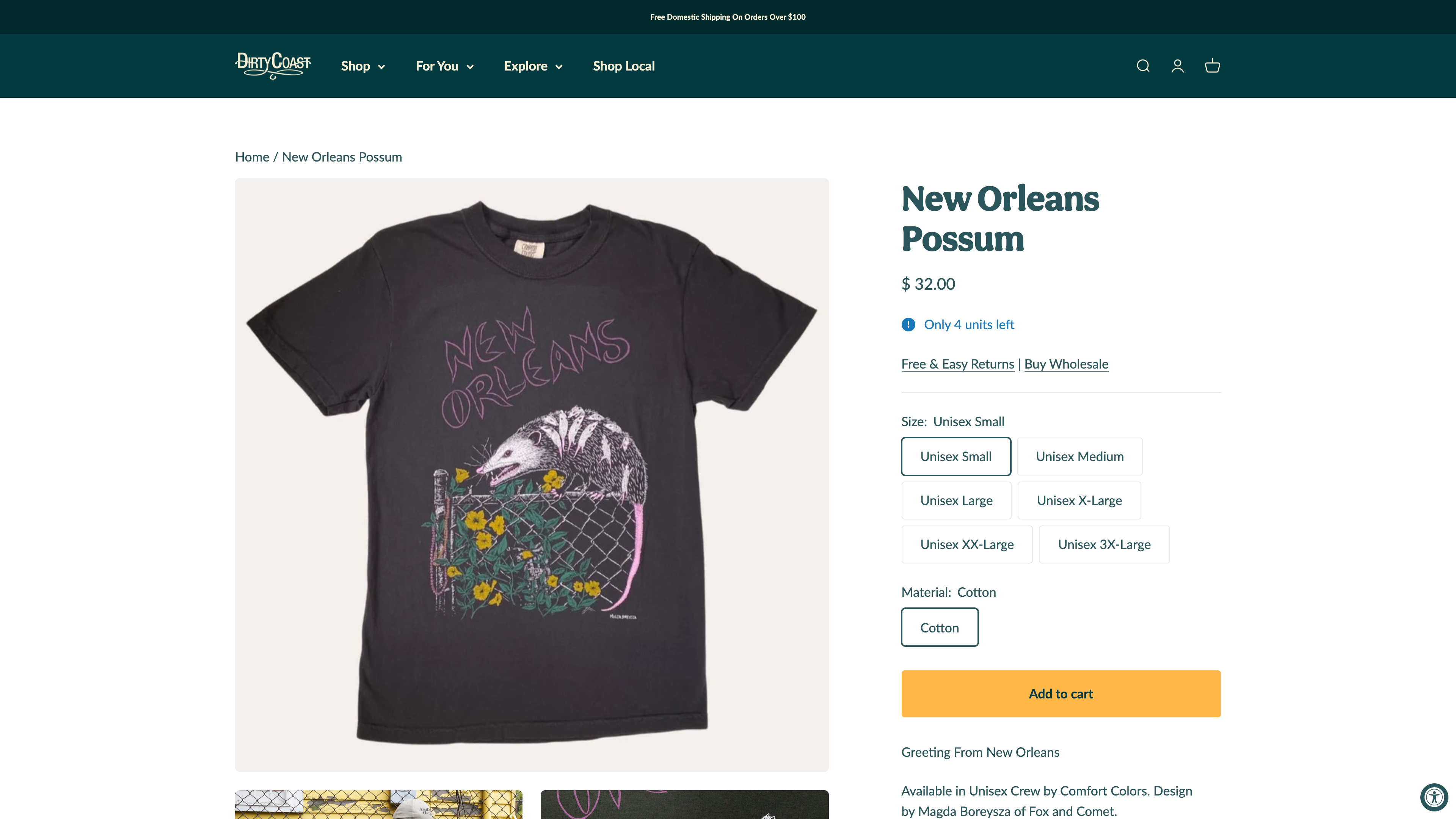Open the Free & Easy Returns link
This screenshot has width=1456, height=819.
(957, 364)
